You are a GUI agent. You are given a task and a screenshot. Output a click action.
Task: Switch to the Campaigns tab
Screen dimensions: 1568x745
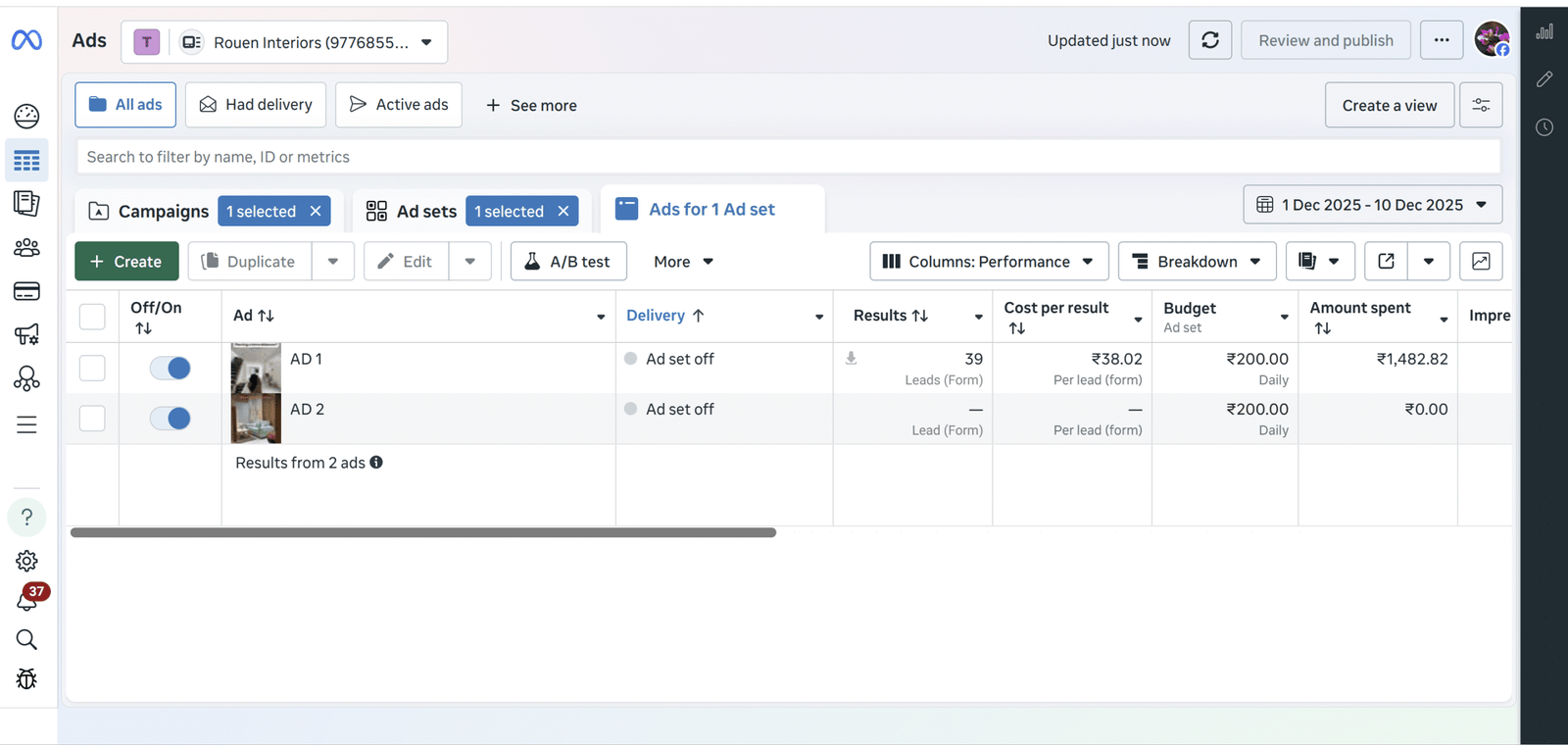(x=149, y=212)
